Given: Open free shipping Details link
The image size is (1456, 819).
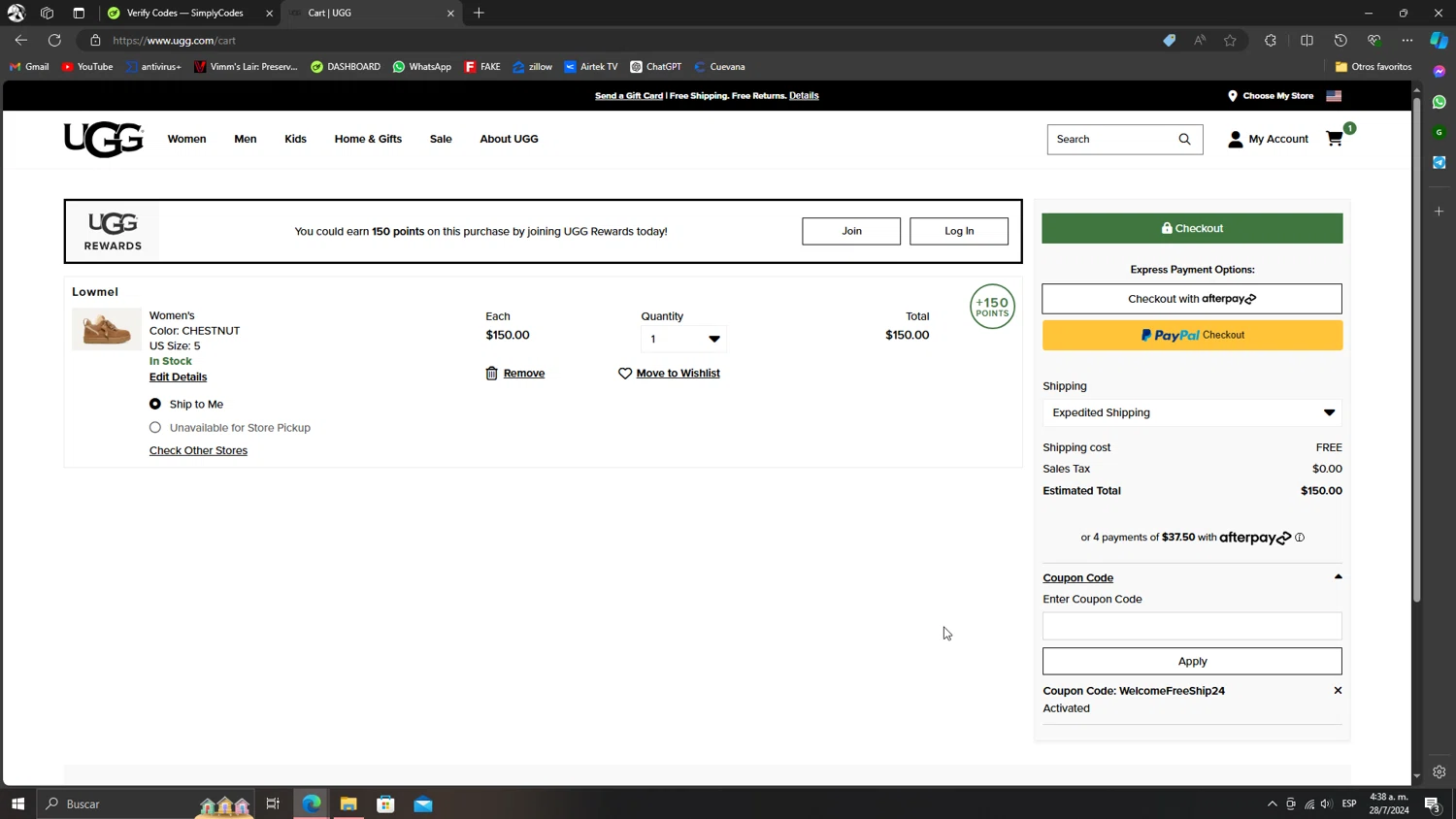Looking at the screenshot, I should coord(804,96).
